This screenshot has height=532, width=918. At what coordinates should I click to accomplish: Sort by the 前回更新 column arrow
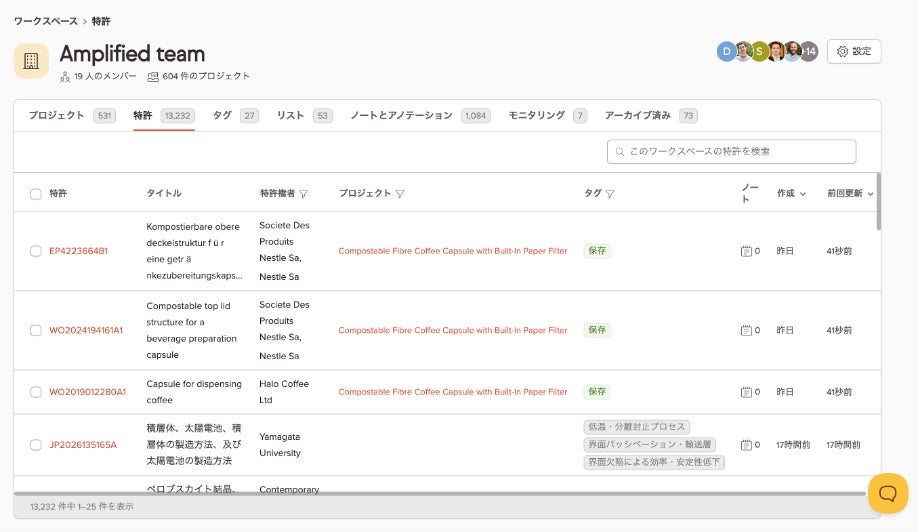(x=871, y=194)
